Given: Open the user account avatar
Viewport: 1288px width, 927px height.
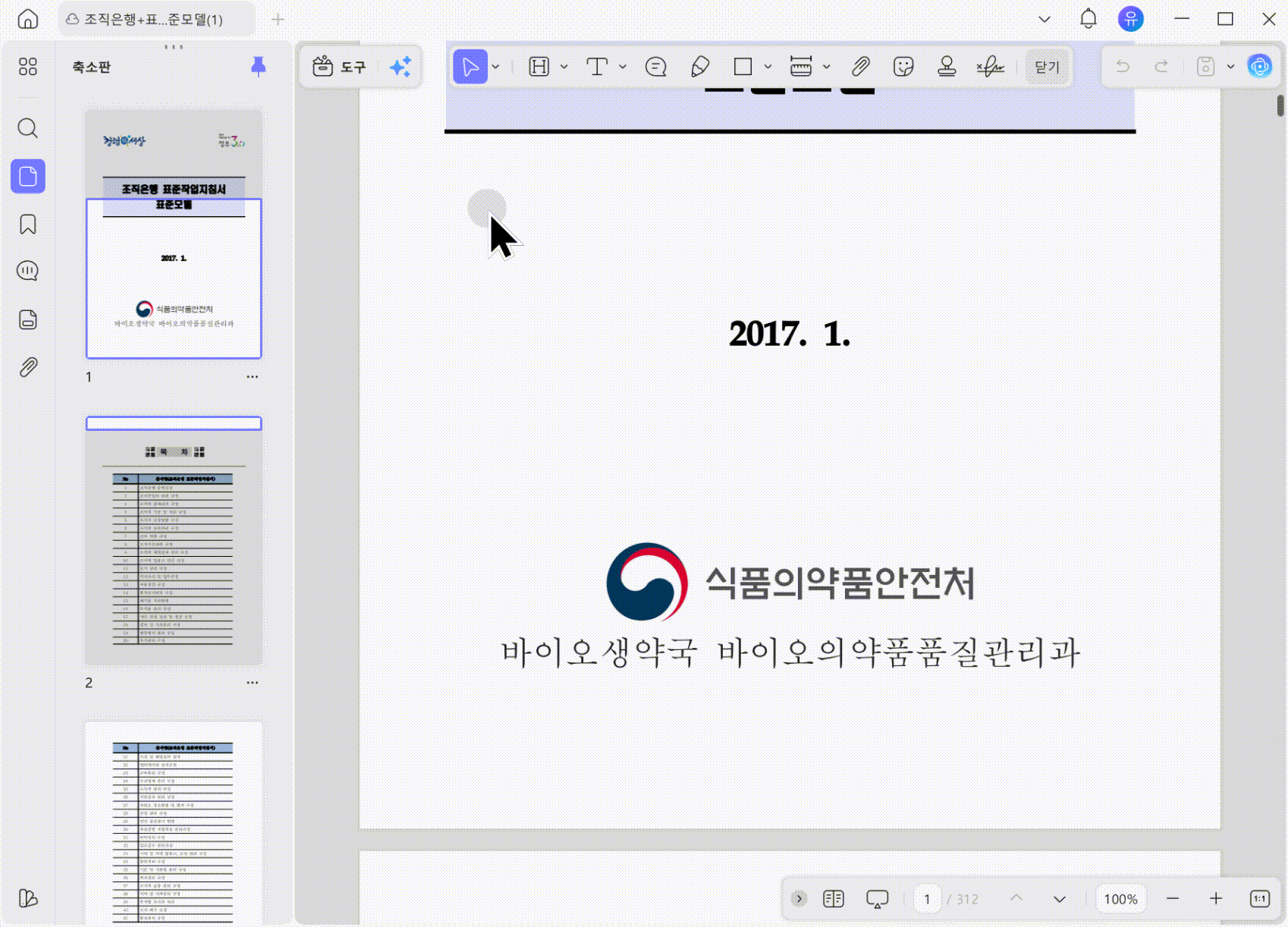Looking at the screenshot, I should pyautogui.click(x=1130, y=19).
